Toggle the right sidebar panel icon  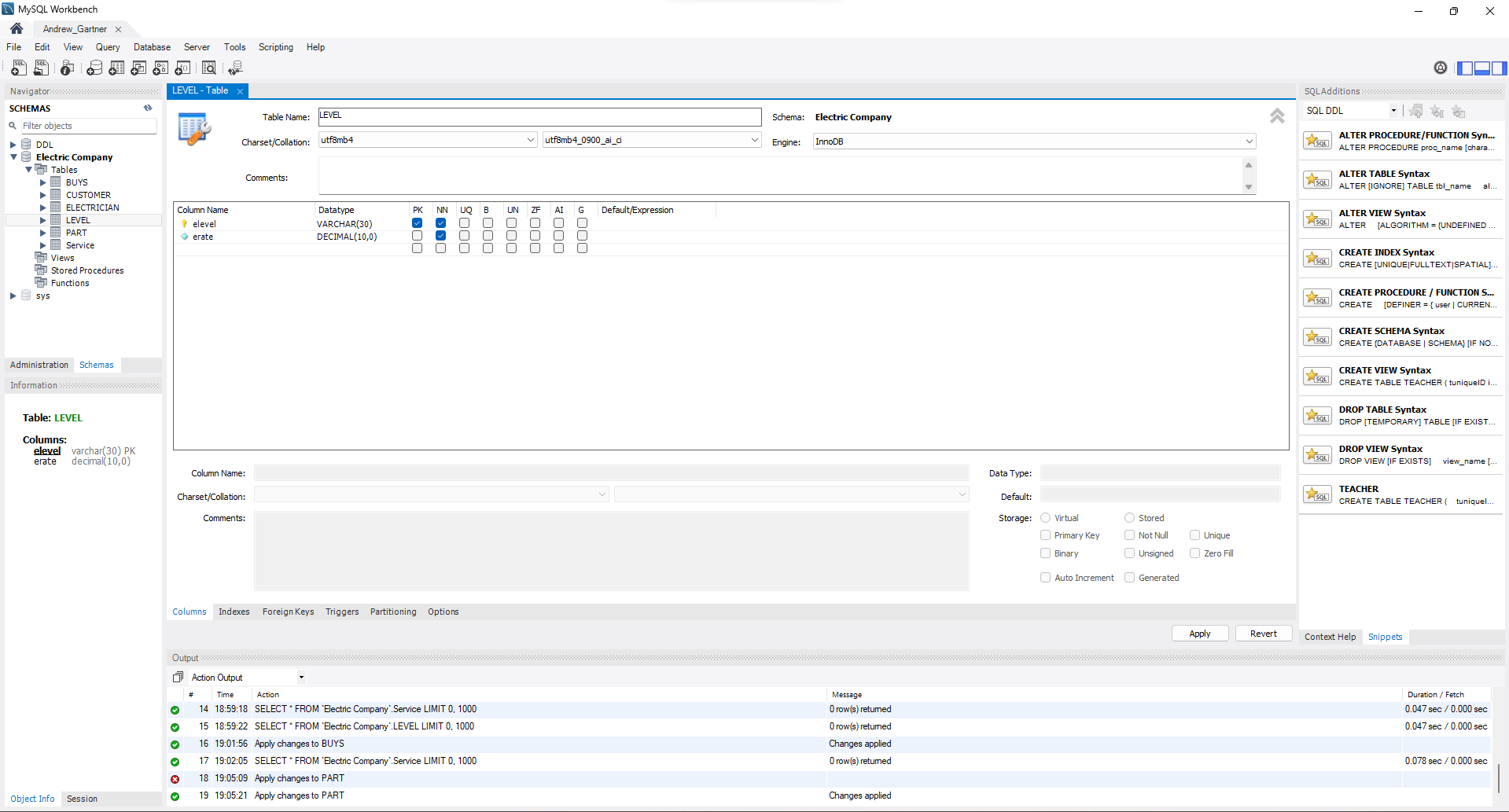[x=1499, y=68]
